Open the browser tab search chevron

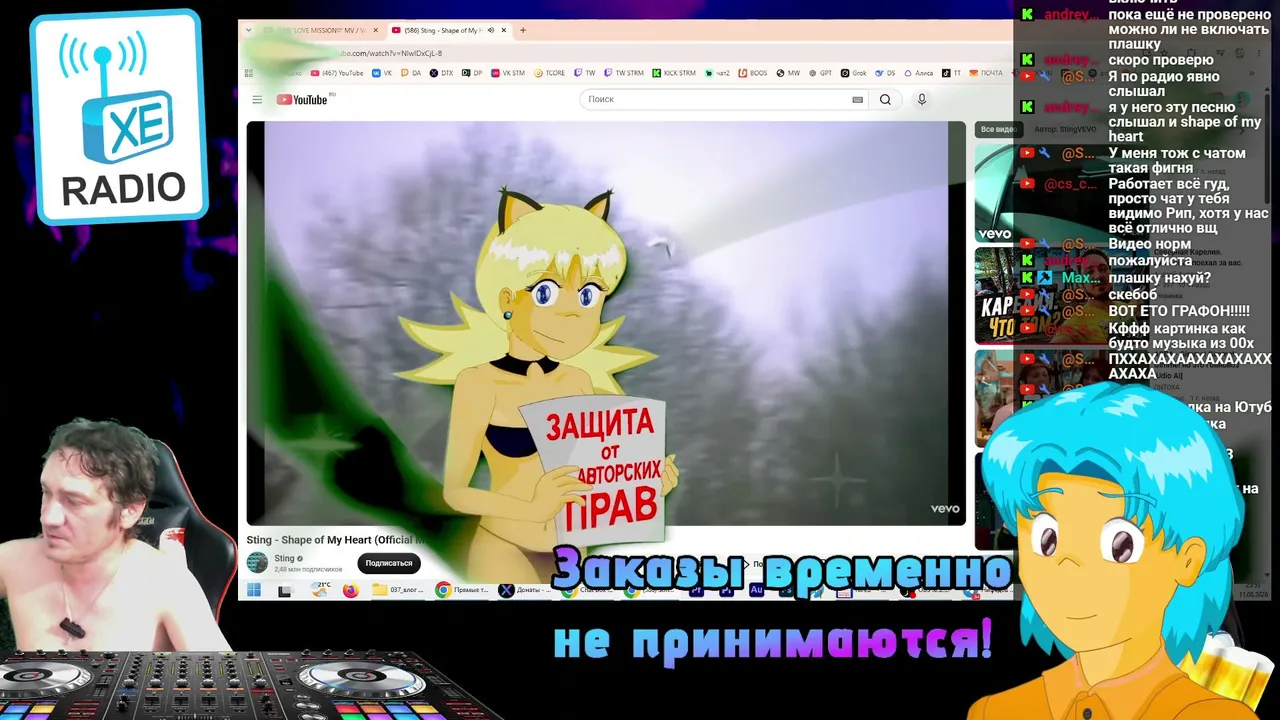point(248,30)
